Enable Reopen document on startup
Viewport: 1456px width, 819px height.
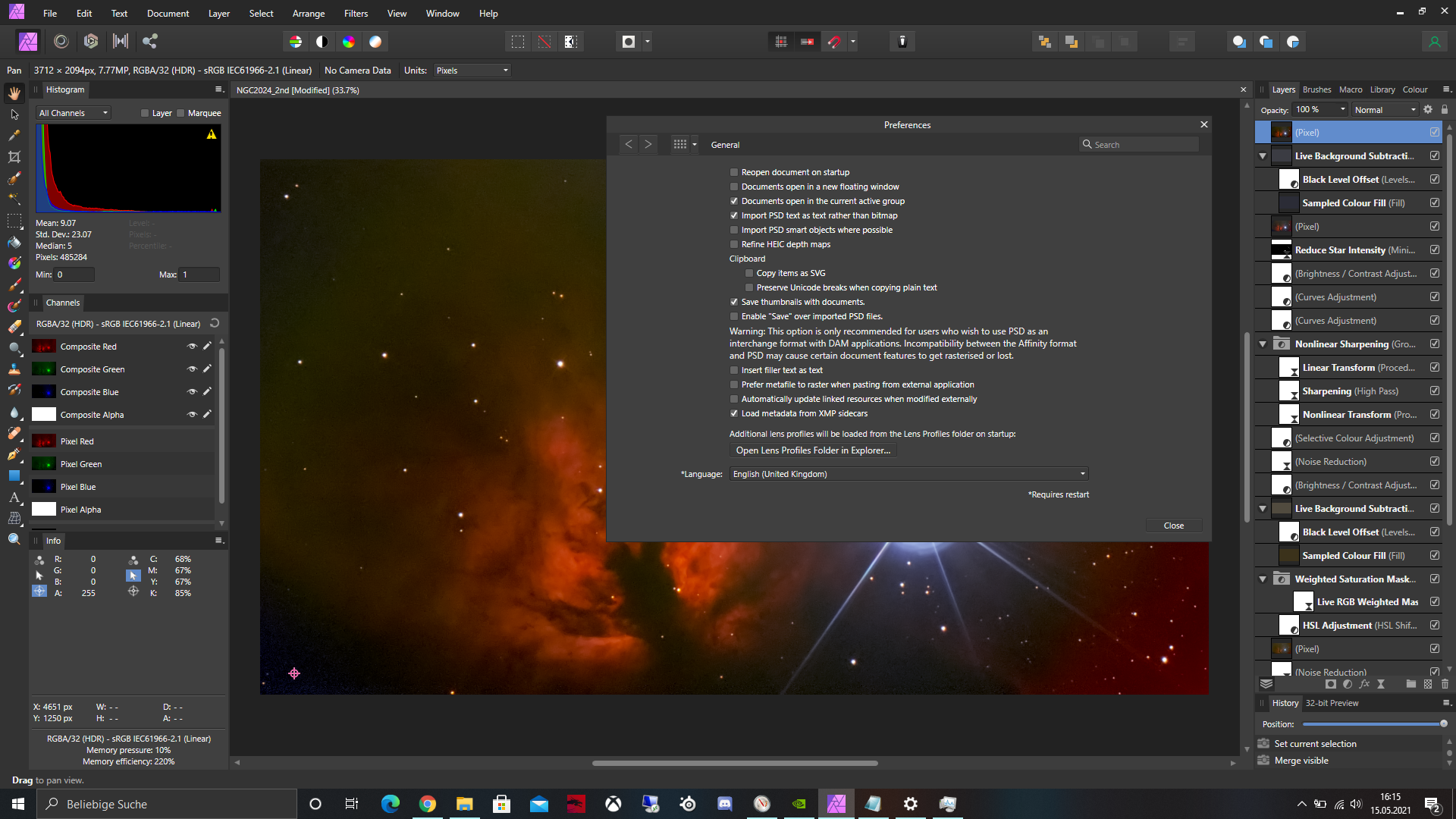(x=733, y=172)
